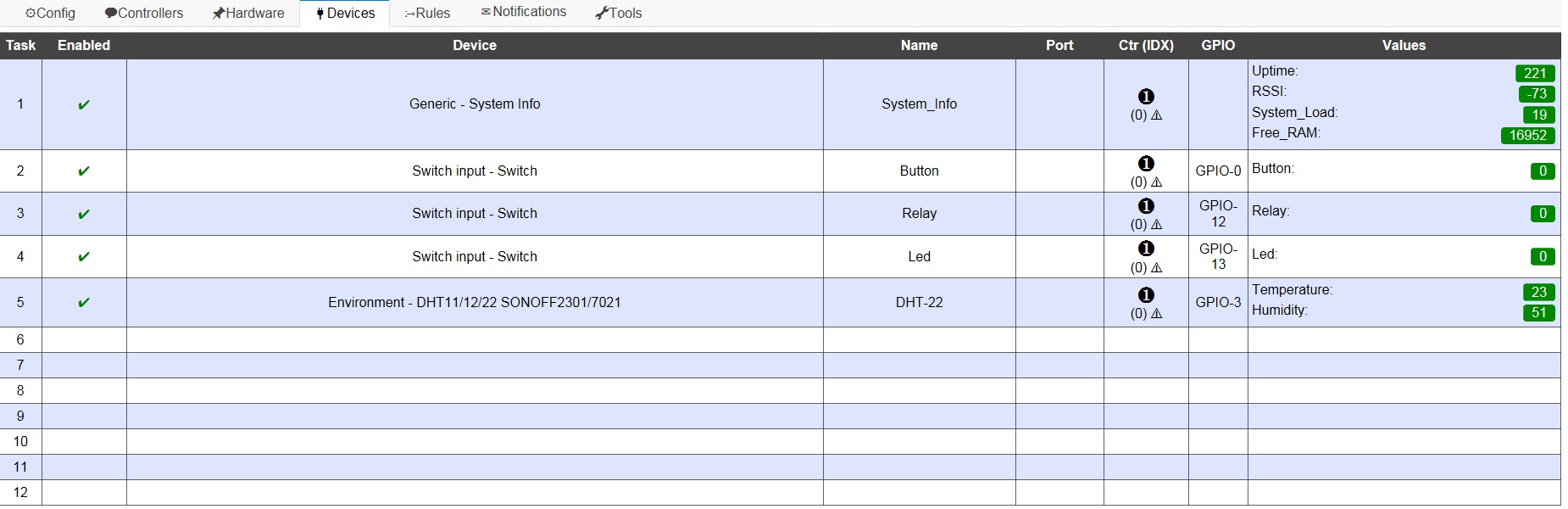The height and width of the screenshot is (509, 1568).
Task: Click warning triangle in Led row
Action: pos(1156,268)
